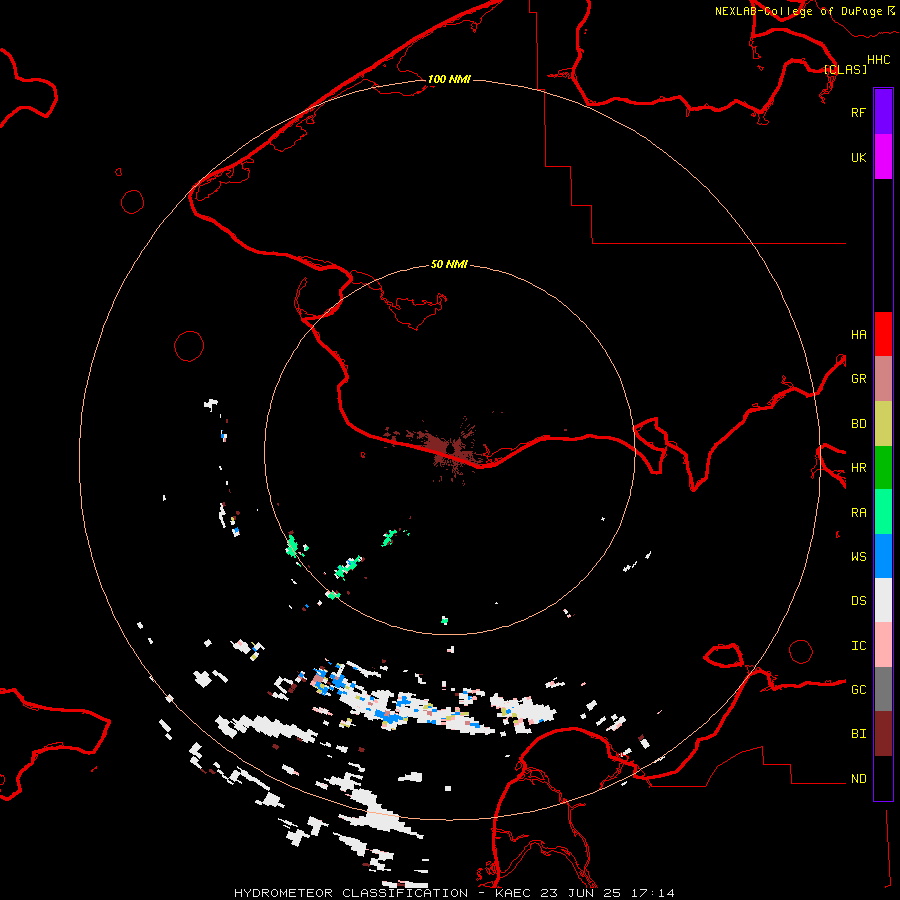Click the brown BI legend swatch
The image size is (900, 900).
tap(883, 734)
